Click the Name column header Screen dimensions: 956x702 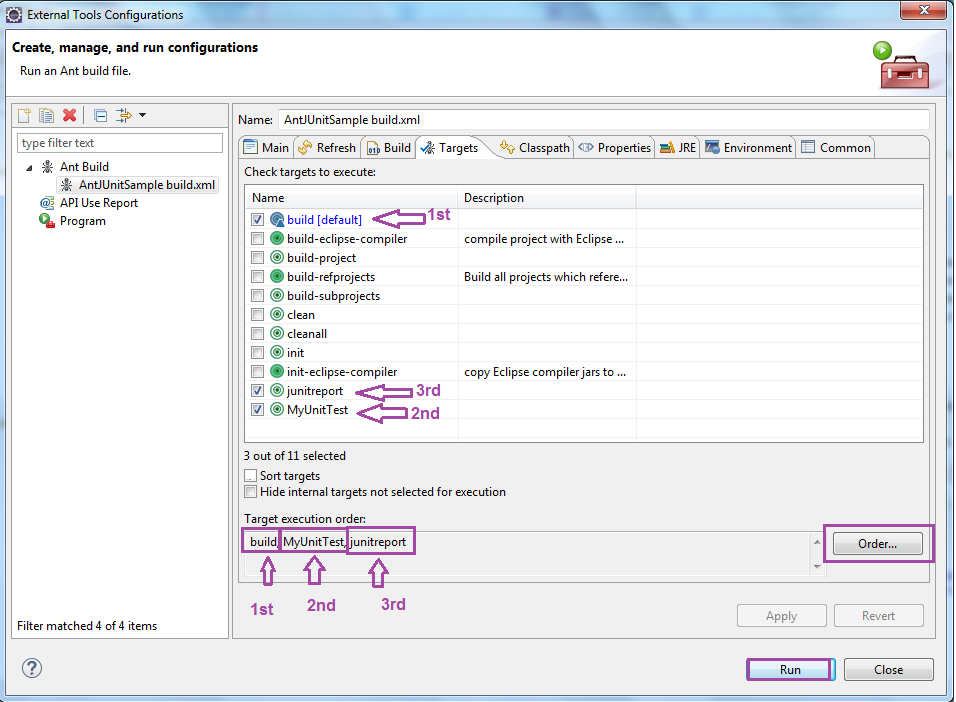350,198
